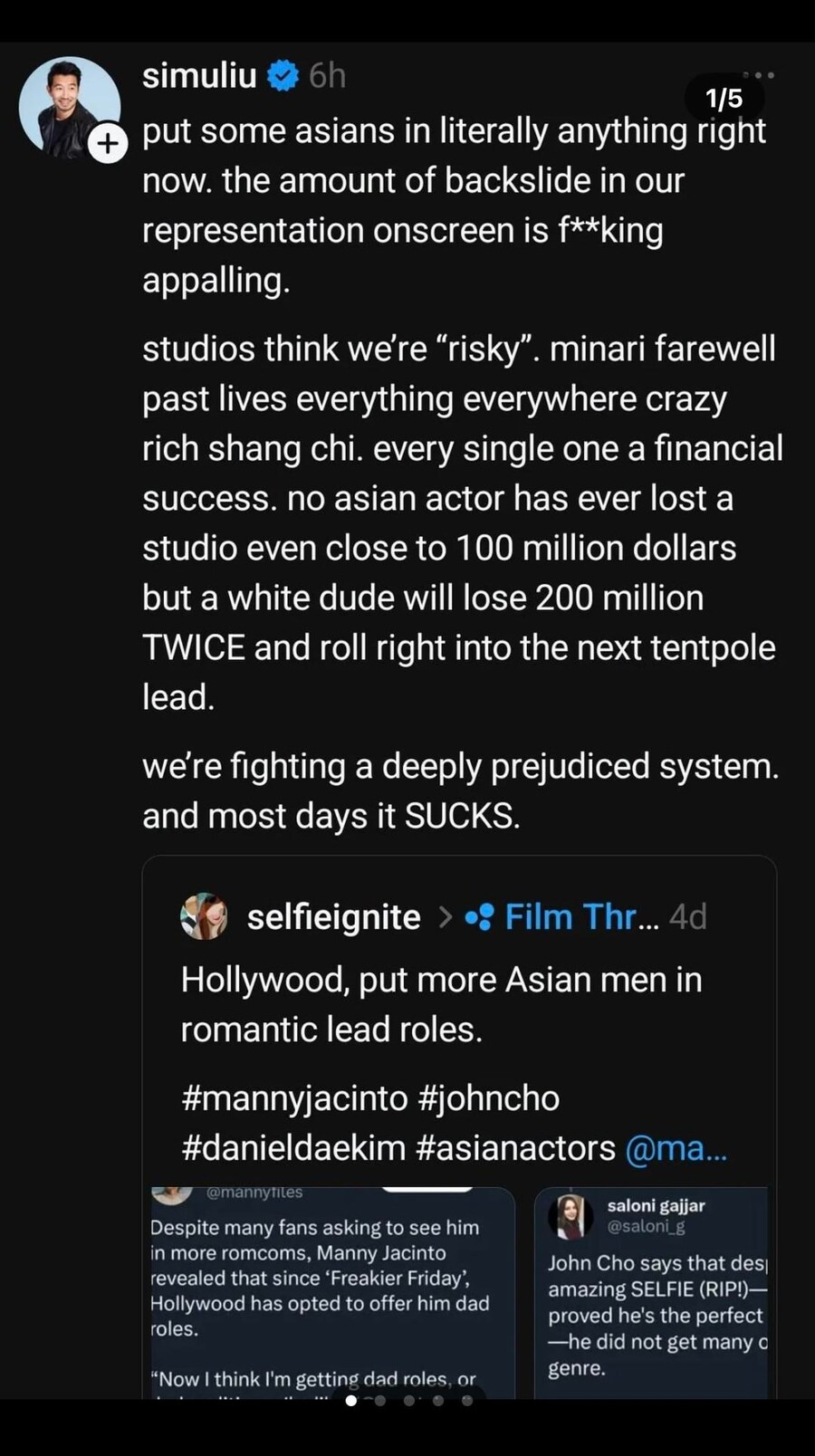Viewport: 815px width, 1456px height.
Task: Open the simuliu username link
Action: [199, 76]
